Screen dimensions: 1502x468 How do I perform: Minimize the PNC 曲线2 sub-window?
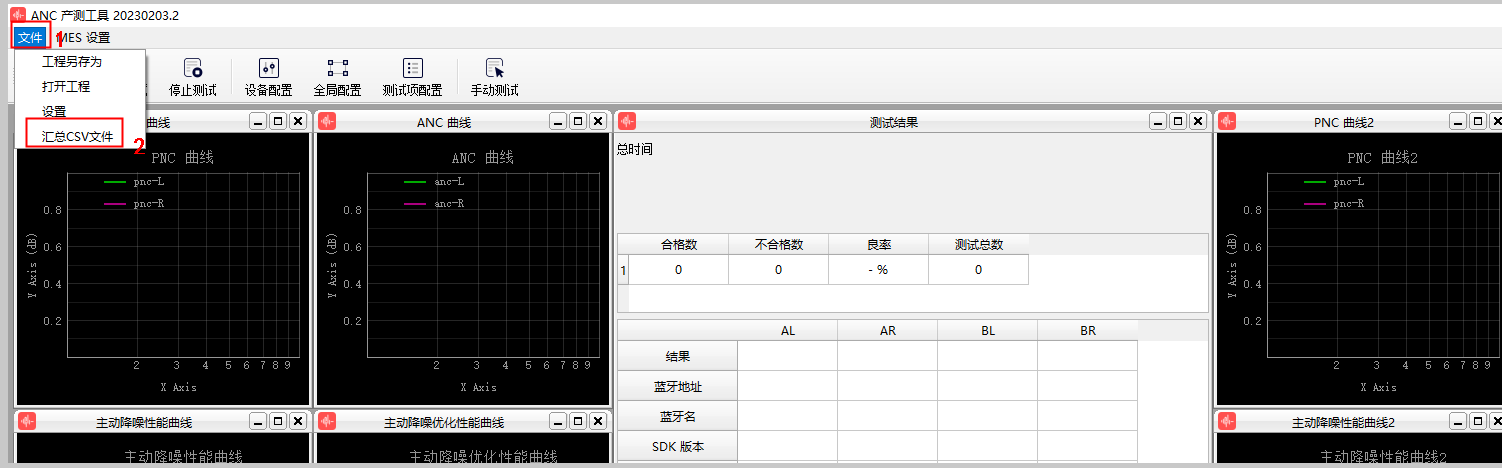[x=1458, y=121]
